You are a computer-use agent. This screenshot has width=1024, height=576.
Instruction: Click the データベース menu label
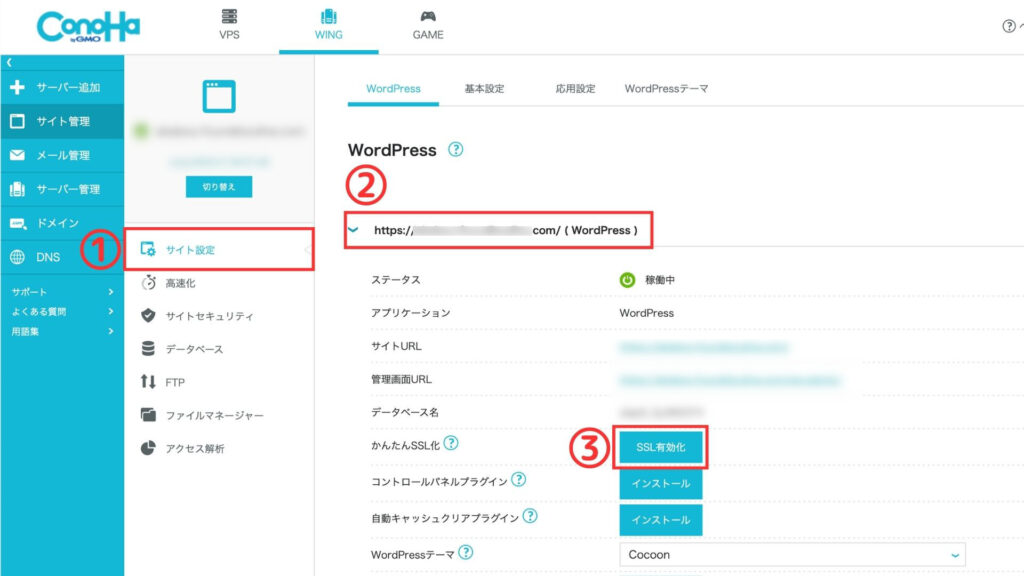[x=194, y=349]
